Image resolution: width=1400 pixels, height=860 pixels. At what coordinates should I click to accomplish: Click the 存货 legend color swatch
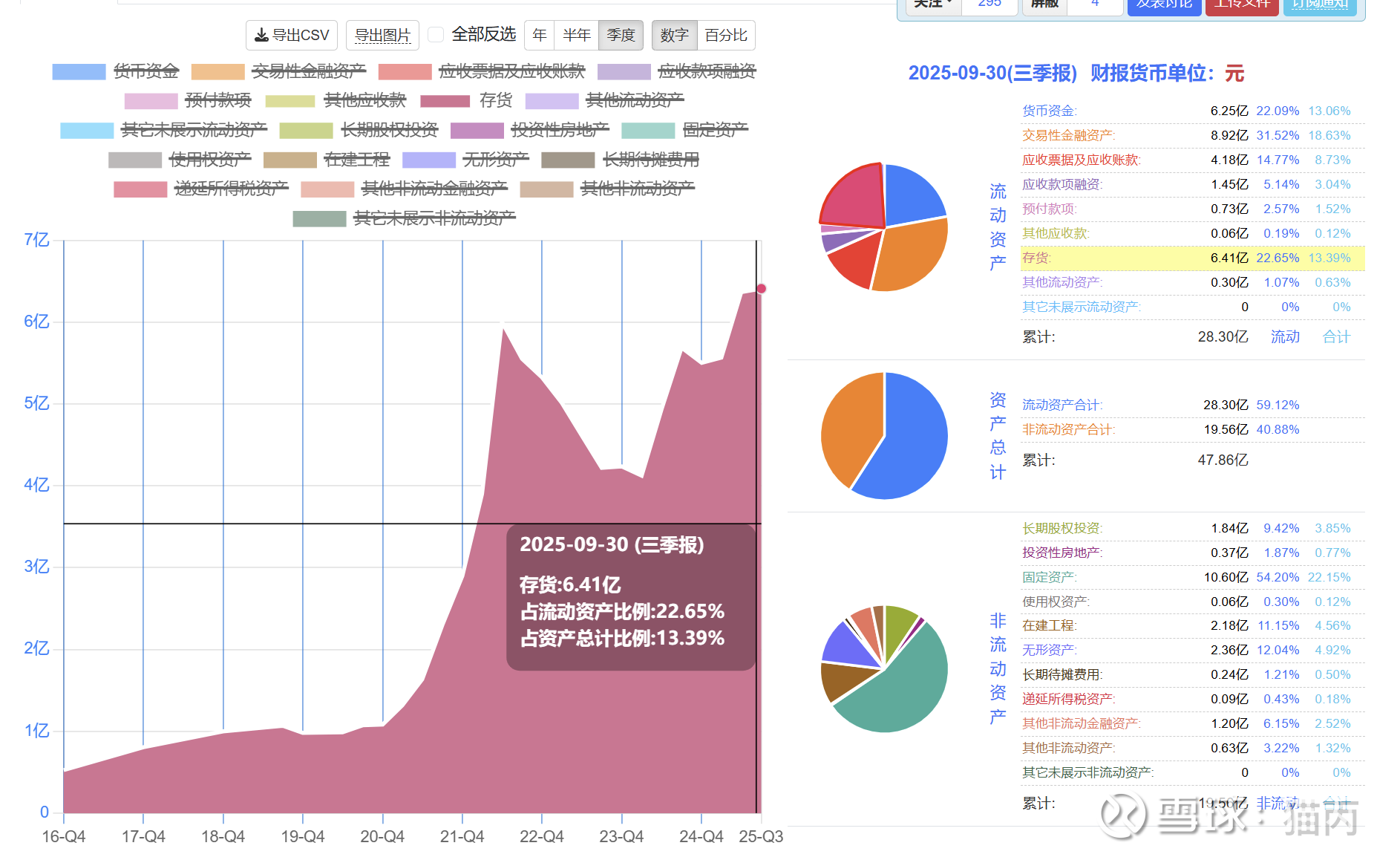coord(445,100)
